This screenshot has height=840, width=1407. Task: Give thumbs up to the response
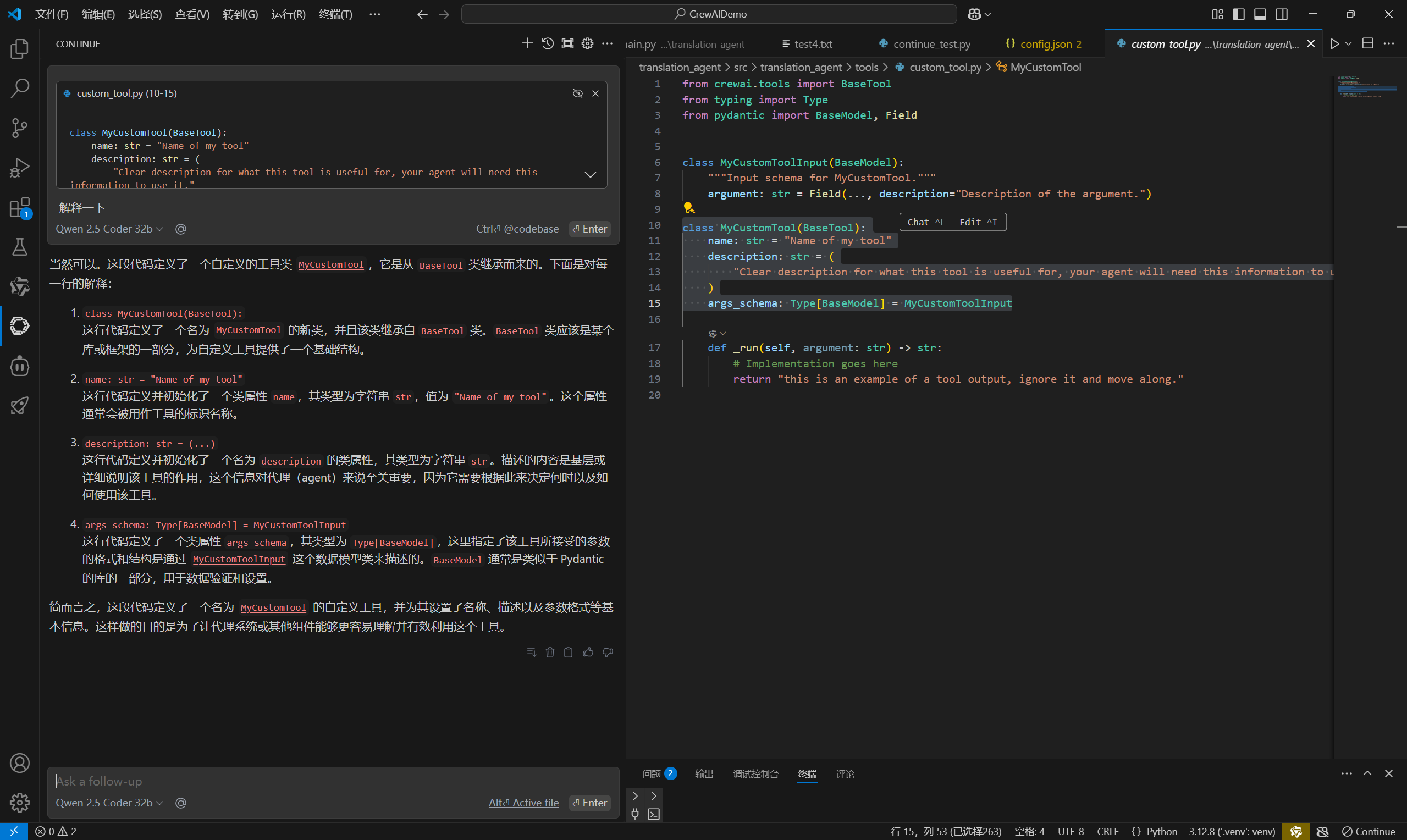(x=588, y=653)
